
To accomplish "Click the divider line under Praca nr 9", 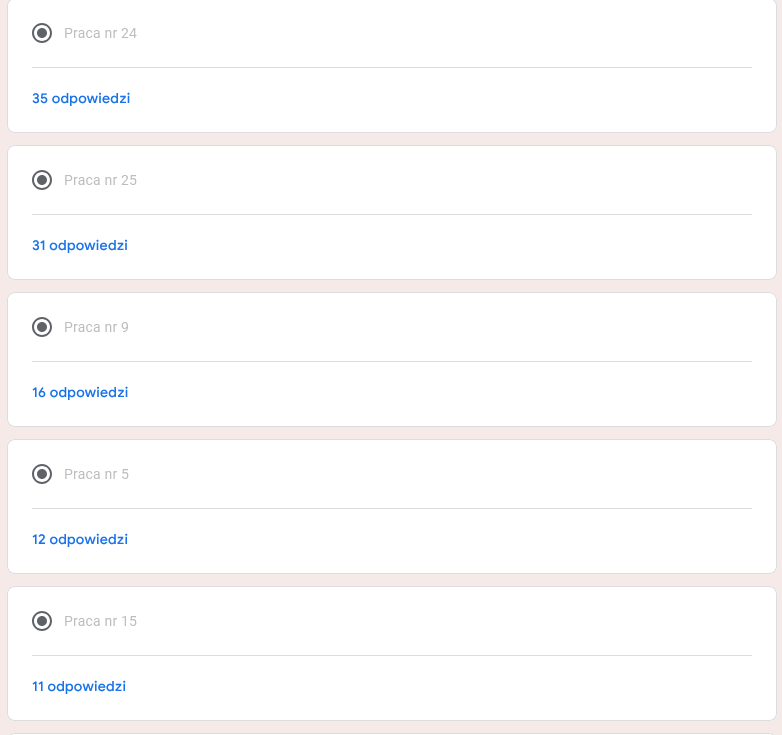I will (392, 361).
